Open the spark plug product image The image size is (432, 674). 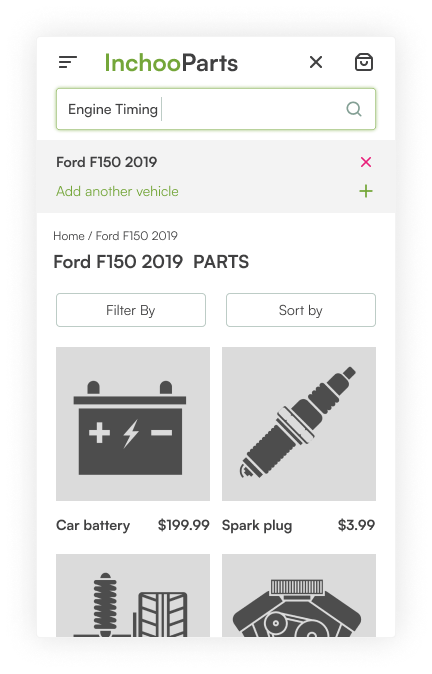pos(299,424)
